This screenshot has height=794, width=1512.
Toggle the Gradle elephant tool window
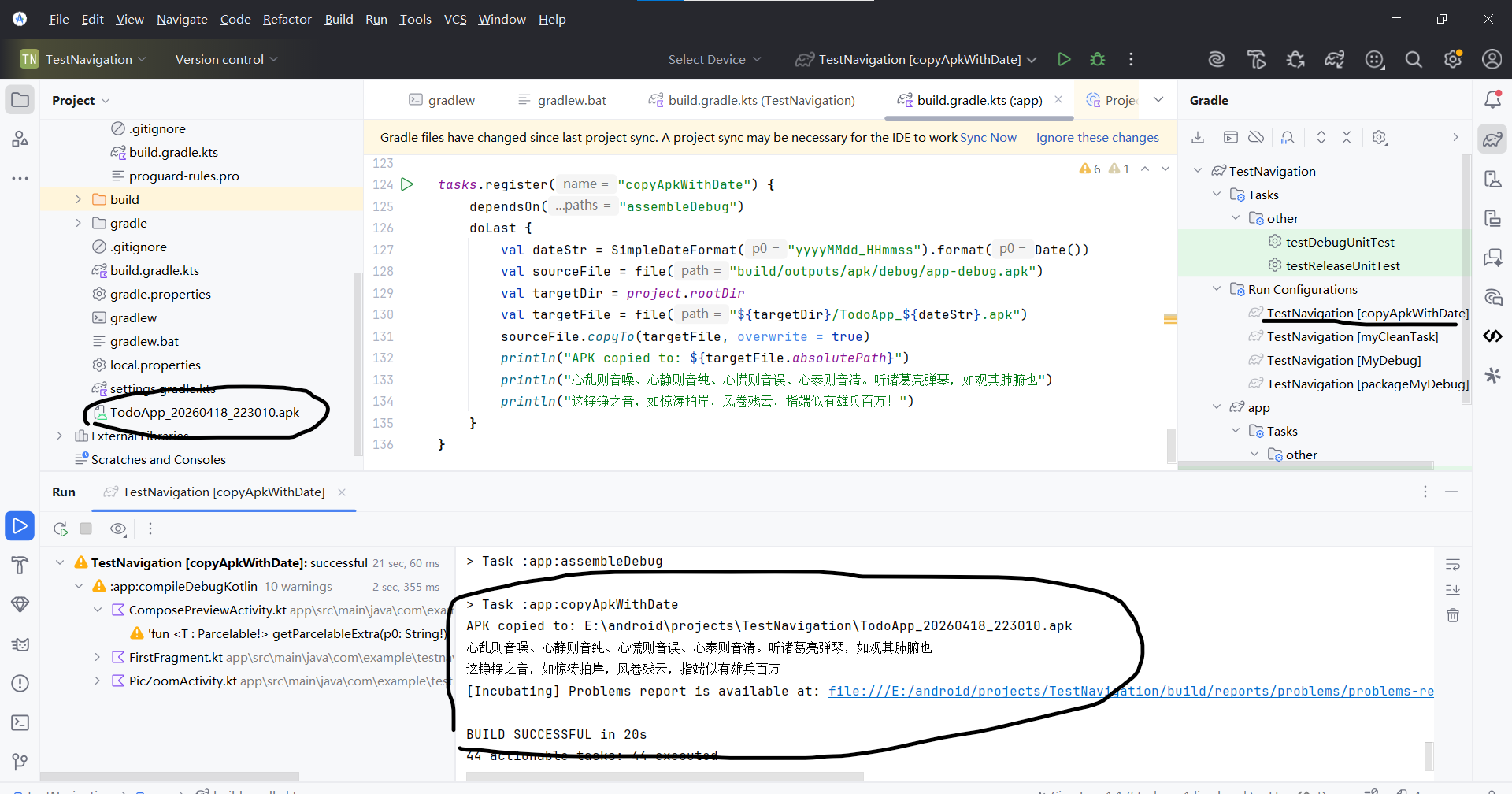[1492, 139]
